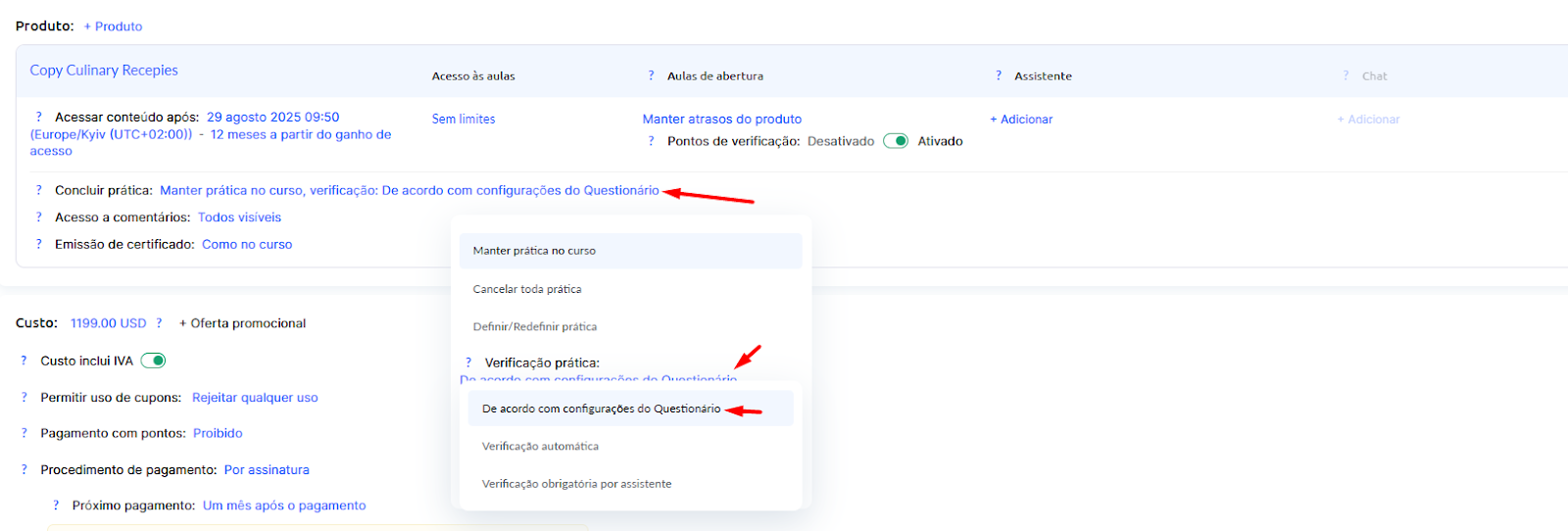Select Verificação obrigatória por assistente
1568x531 pixels.
point(576,484)
